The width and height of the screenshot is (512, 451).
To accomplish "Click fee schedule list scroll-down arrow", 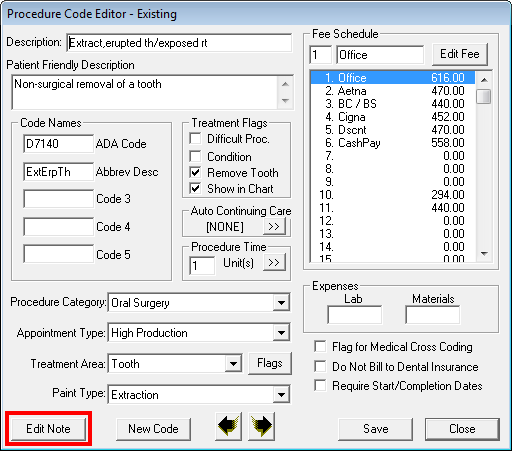I will coord(484,254).
